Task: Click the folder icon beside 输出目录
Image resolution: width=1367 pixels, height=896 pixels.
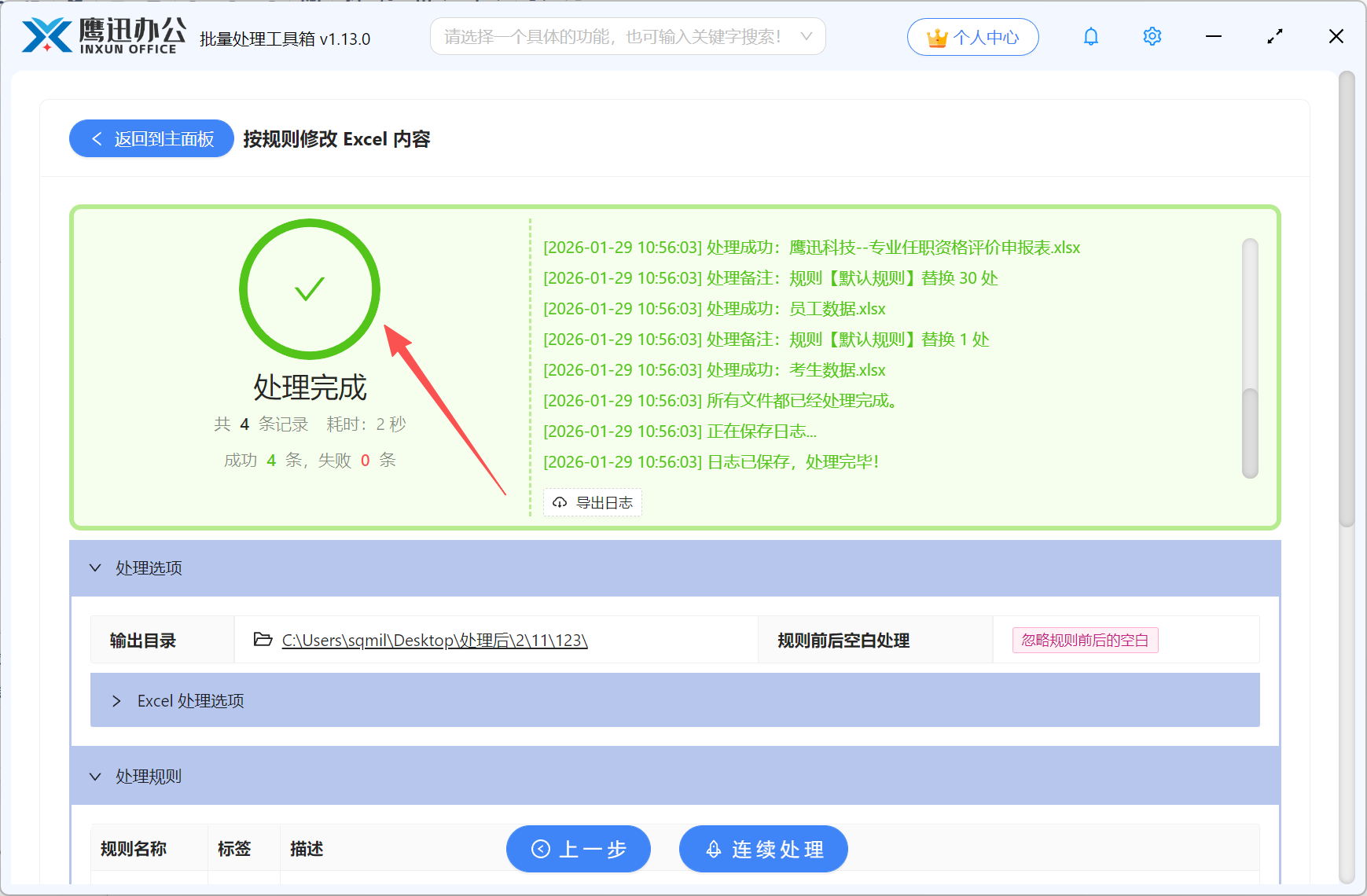Action: tap(263, 640)
